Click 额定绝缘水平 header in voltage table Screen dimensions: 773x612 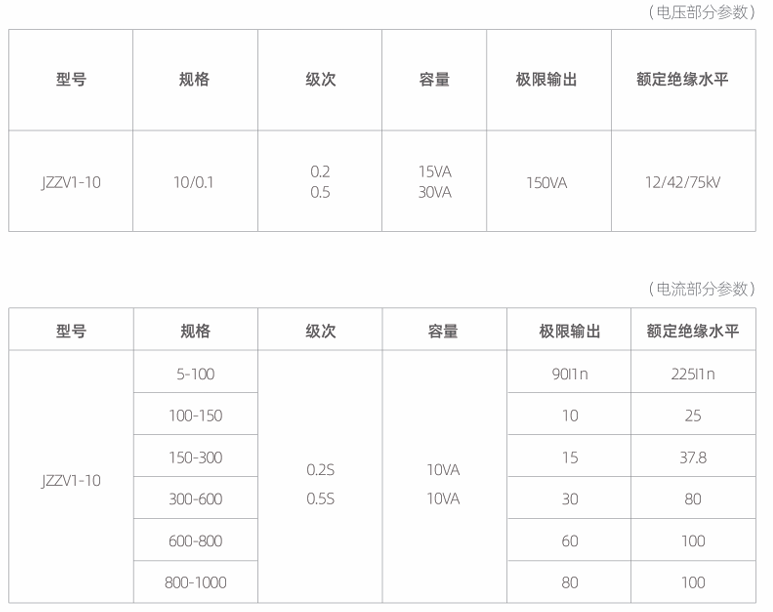tap(683, 80)
